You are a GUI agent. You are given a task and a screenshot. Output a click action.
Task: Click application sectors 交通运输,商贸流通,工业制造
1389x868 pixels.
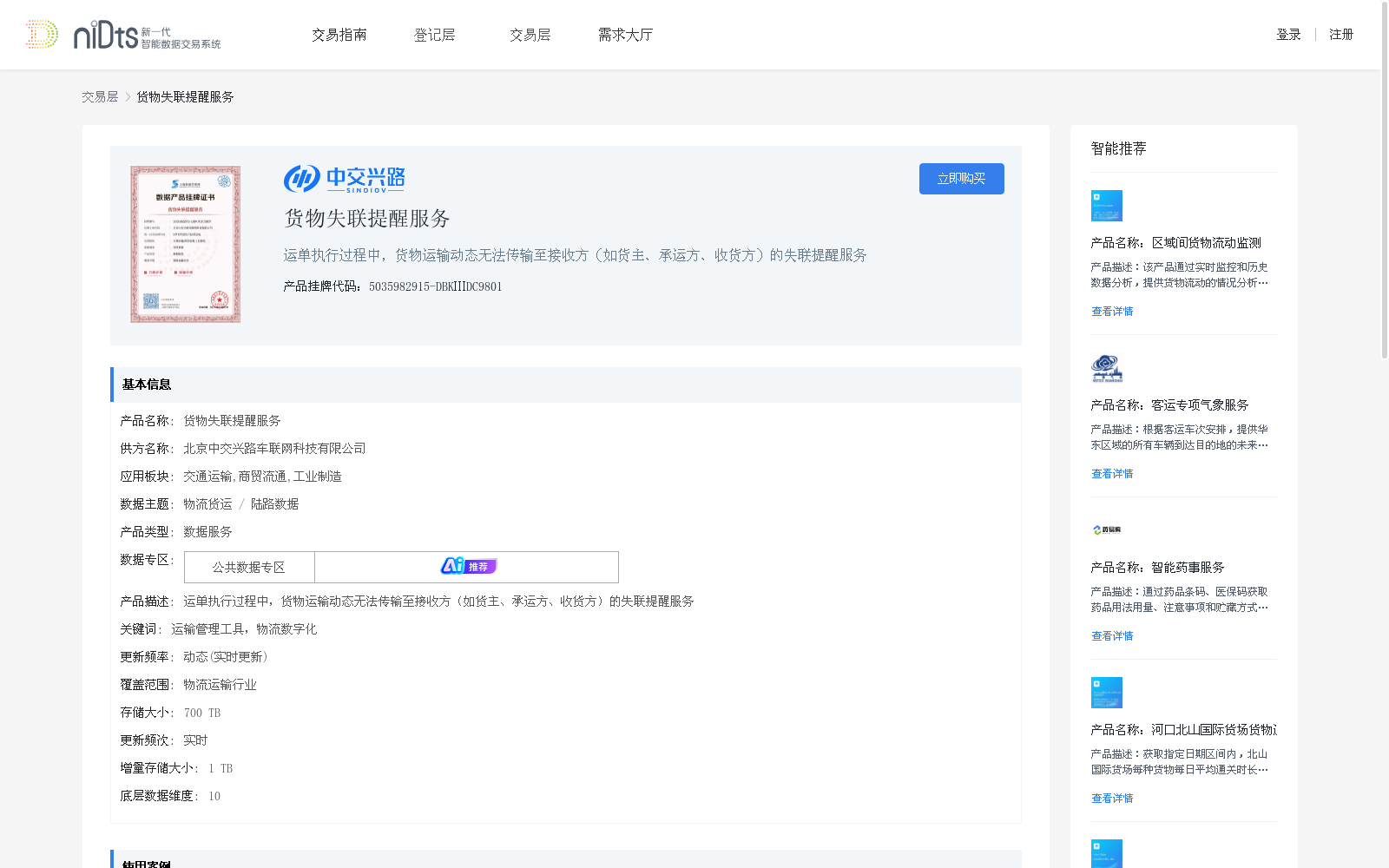(x=262, y=477)
